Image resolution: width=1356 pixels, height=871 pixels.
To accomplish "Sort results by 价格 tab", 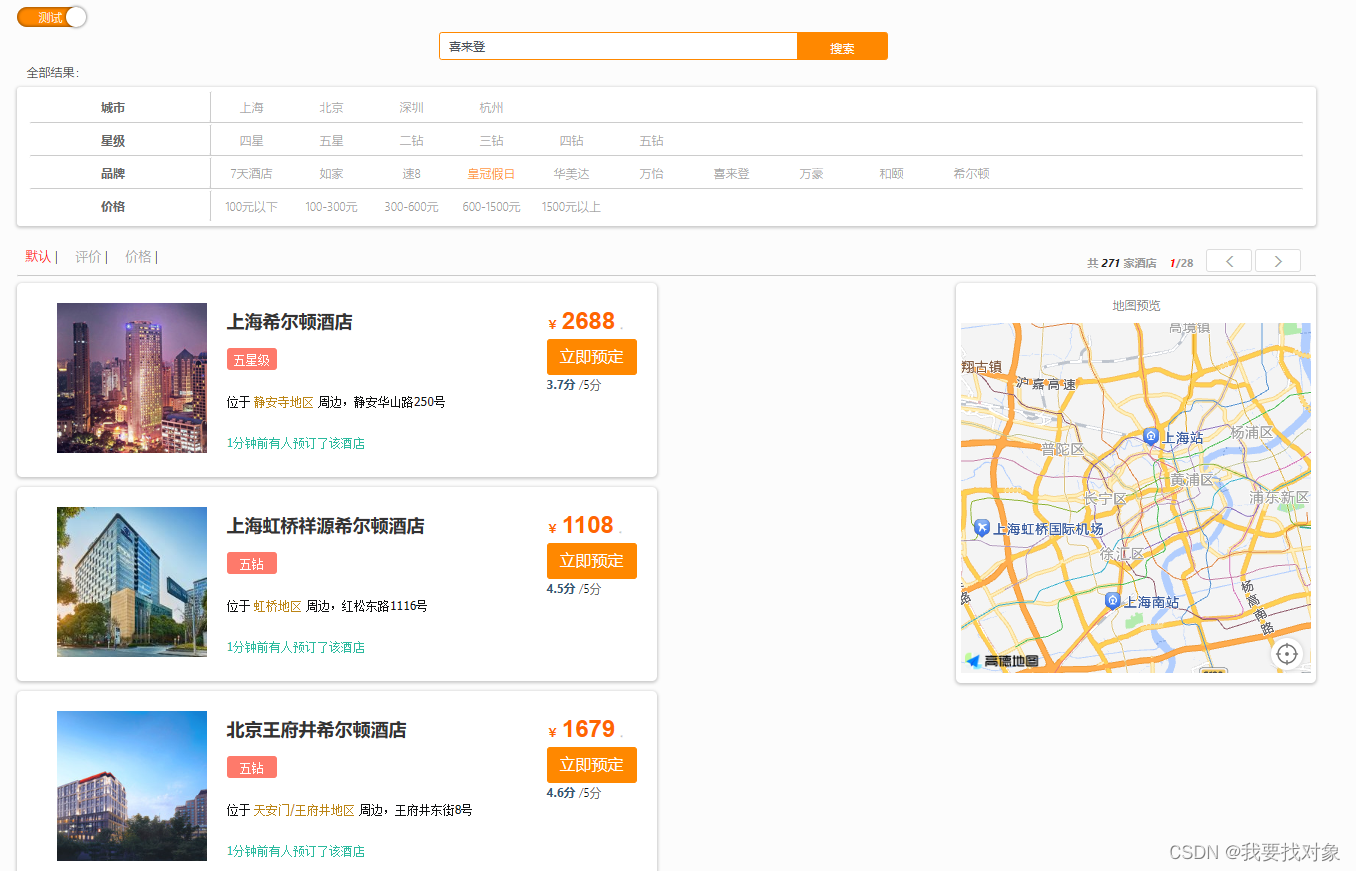I will click(x=138, y=257).
